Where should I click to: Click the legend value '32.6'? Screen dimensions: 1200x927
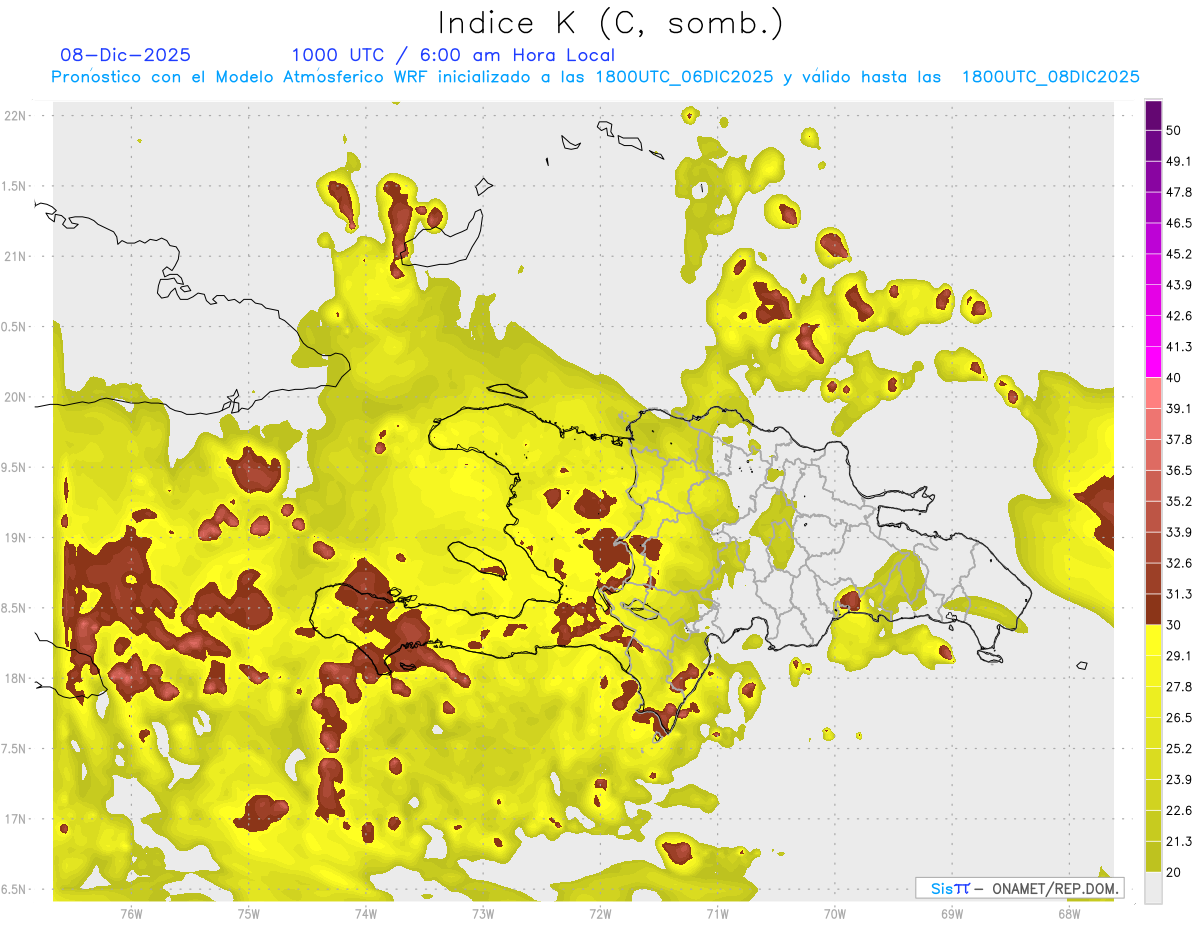coord(1179,563)
